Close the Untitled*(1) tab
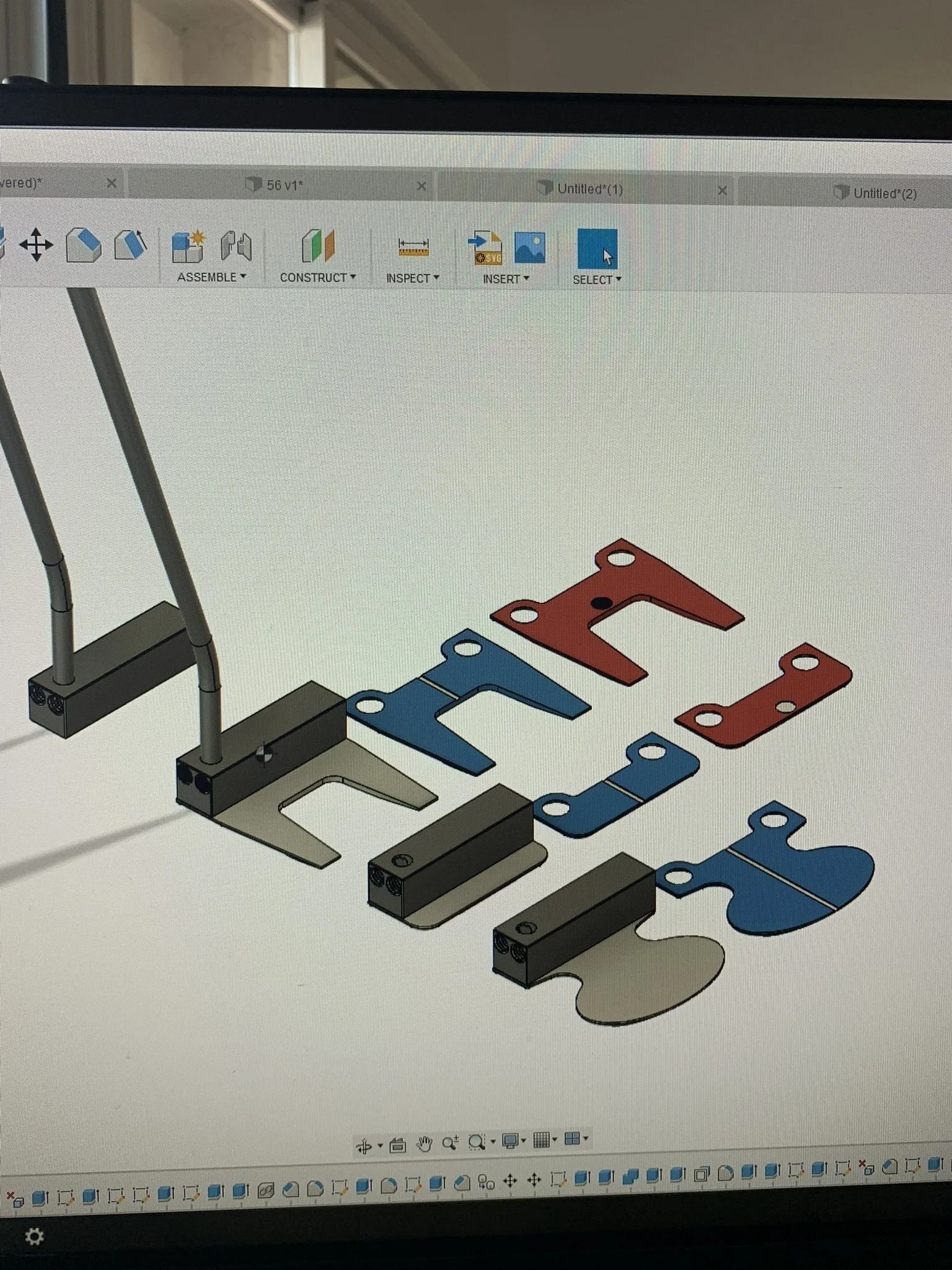 click(x=722, y=190)
